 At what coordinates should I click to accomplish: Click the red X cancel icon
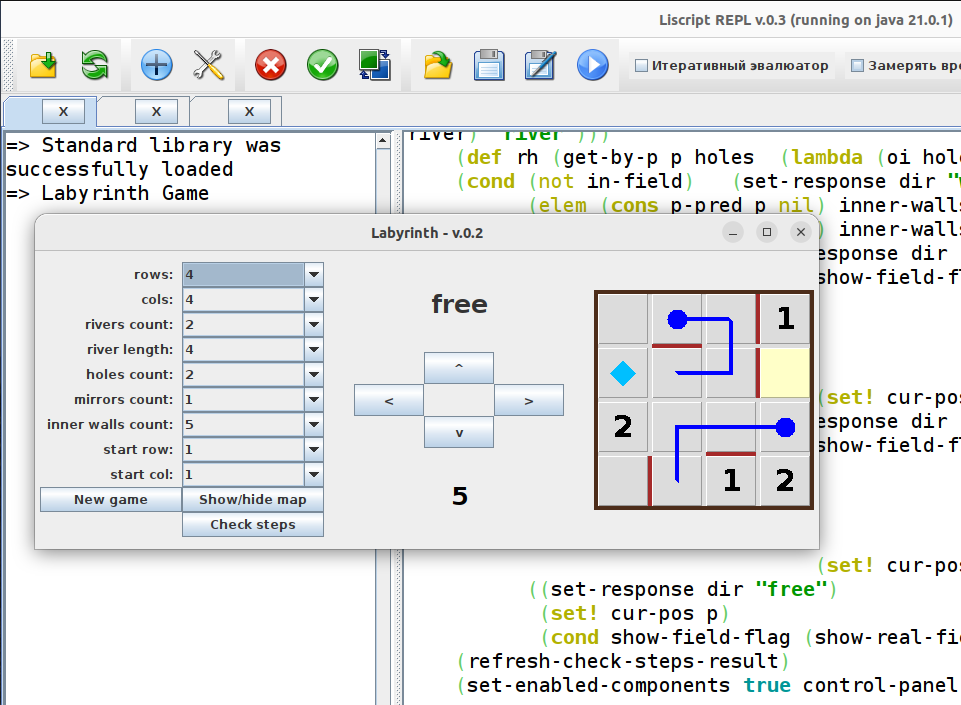(x=270, y=66)
